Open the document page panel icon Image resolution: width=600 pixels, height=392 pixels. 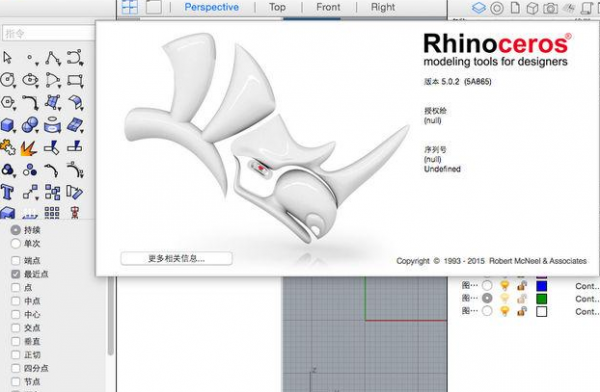515,8
